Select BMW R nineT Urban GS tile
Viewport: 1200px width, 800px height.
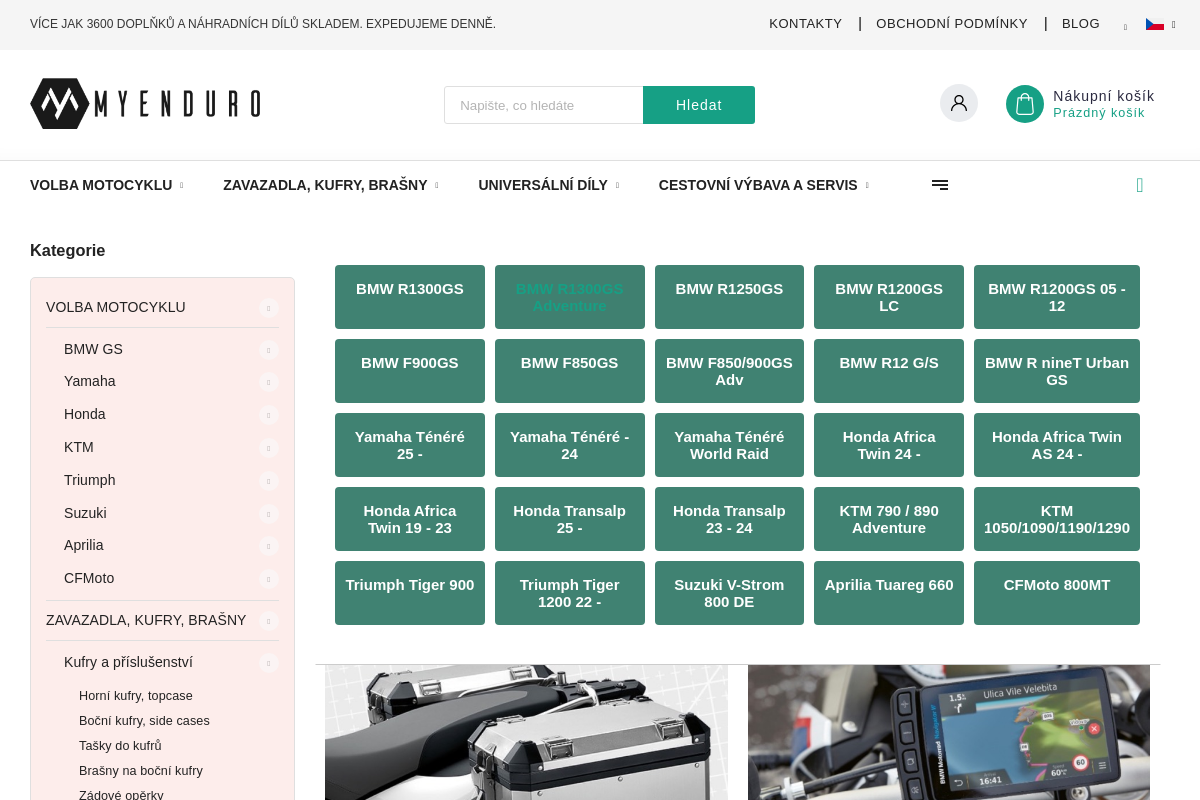[x=1057, y=371]
